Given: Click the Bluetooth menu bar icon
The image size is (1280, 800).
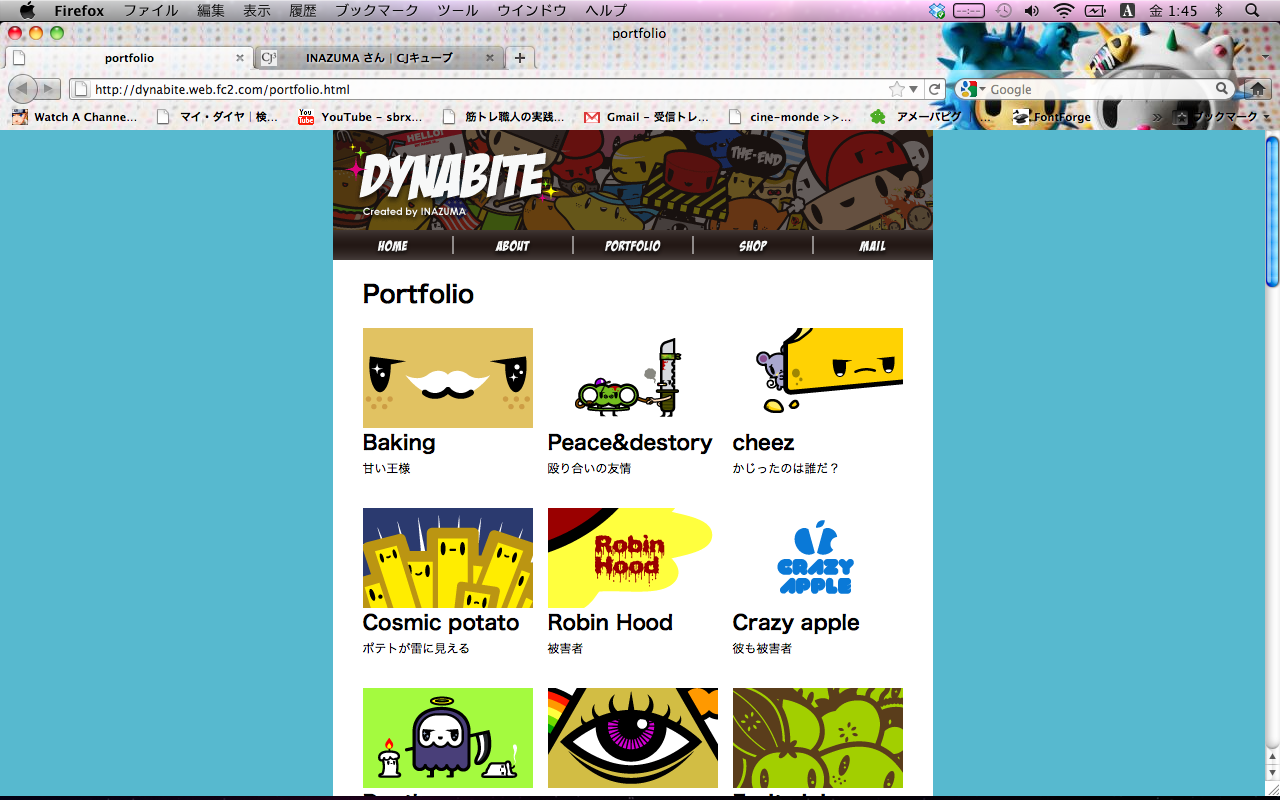Looking at the screenshot, I should [1218, 10].
